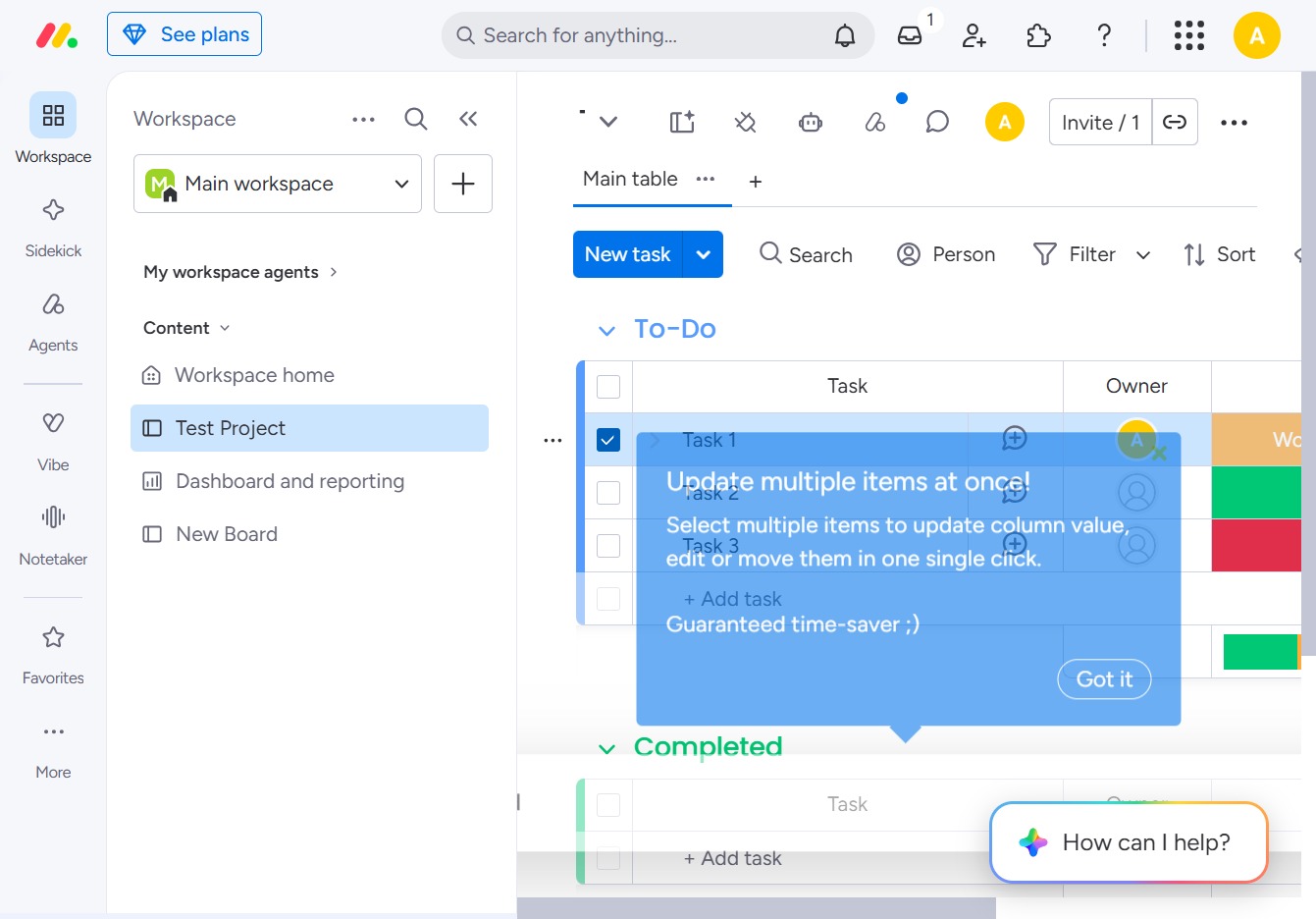Add item via plus button beside workspace
The height and width of the screenshot is (919, 1316).
pos(463,184)
